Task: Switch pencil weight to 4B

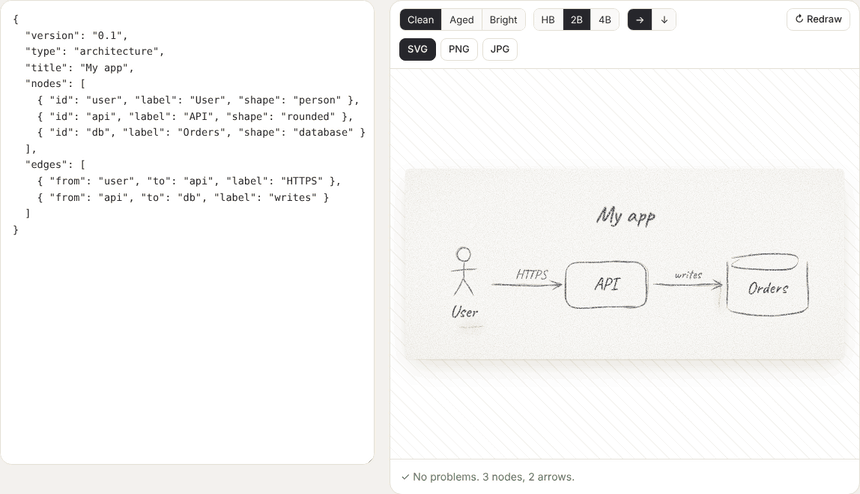Action: 604,20
